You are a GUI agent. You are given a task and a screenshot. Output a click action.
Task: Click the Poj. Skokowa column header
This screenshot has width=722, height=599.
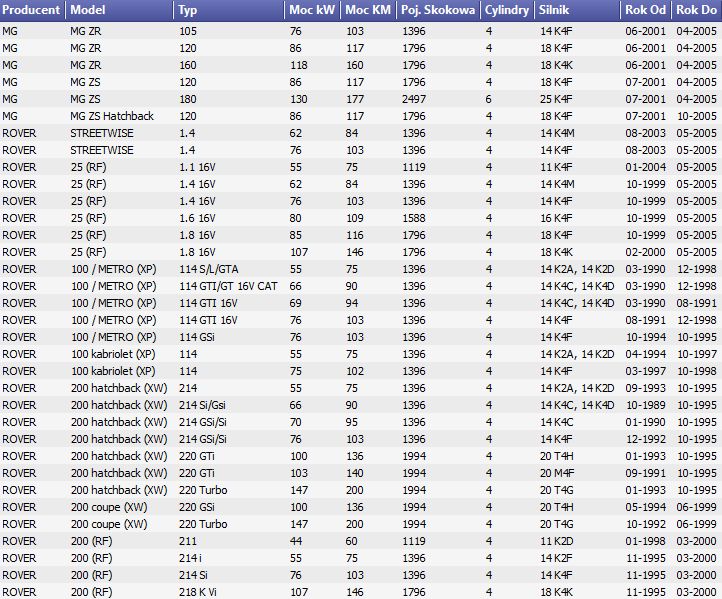437,10
